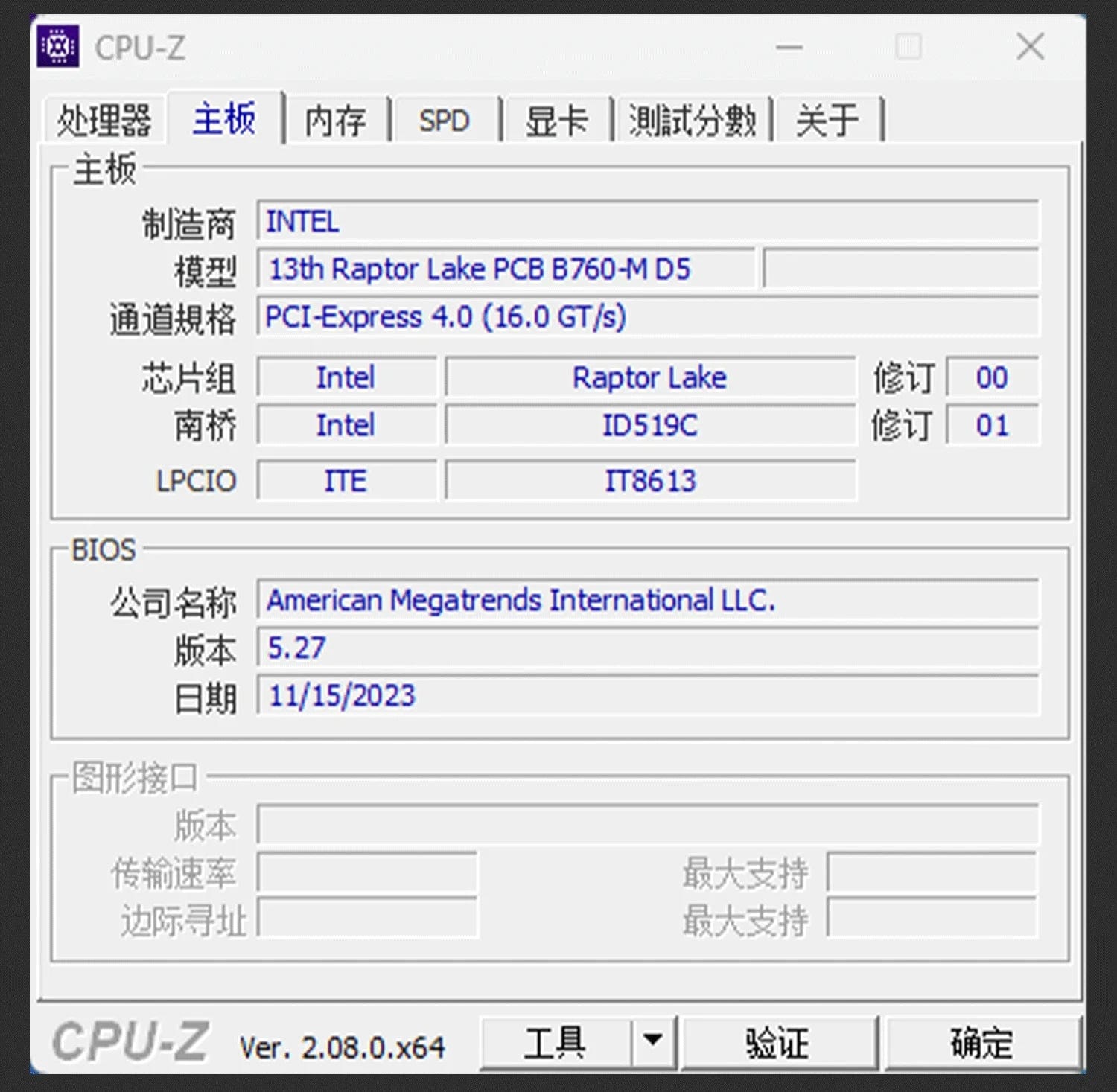Open the SPD tab
The image size is (1117, 1092).
point(445,121)
